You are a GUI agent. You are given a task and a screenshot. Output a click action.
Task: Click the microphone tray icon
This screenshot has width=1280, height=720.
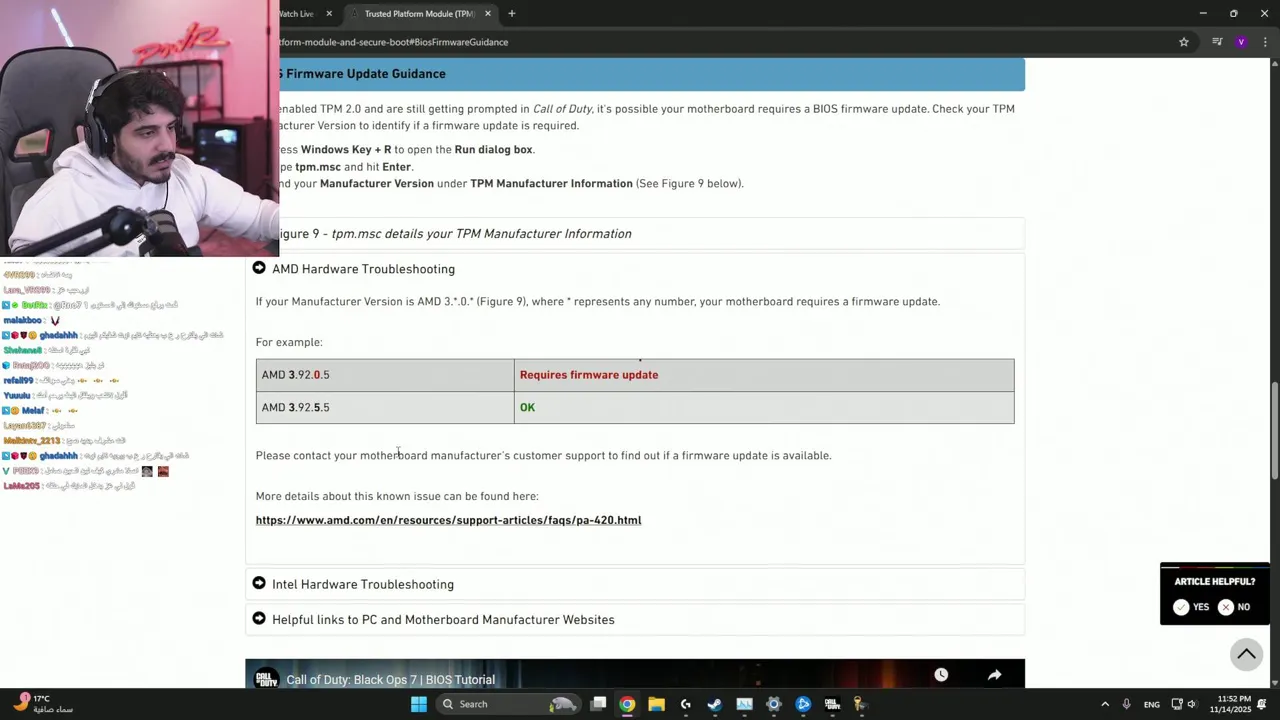point(1127,704)
